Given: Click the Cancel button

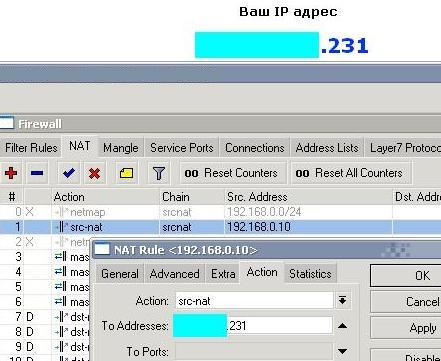Looking at the screenshot, I should [406, 302].
